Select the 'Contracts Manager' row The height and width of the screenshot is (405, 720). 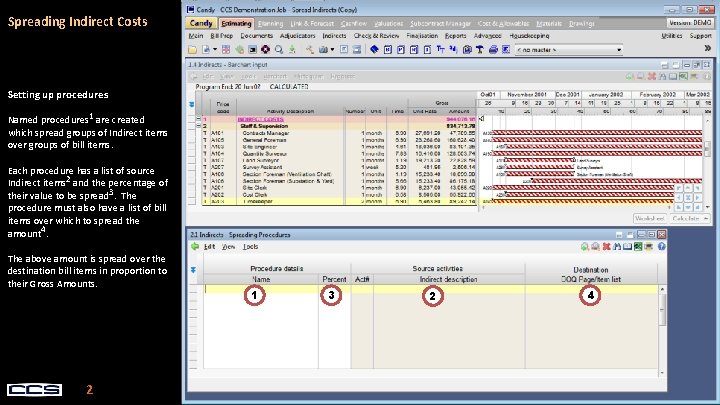click(x=339, y=133)
